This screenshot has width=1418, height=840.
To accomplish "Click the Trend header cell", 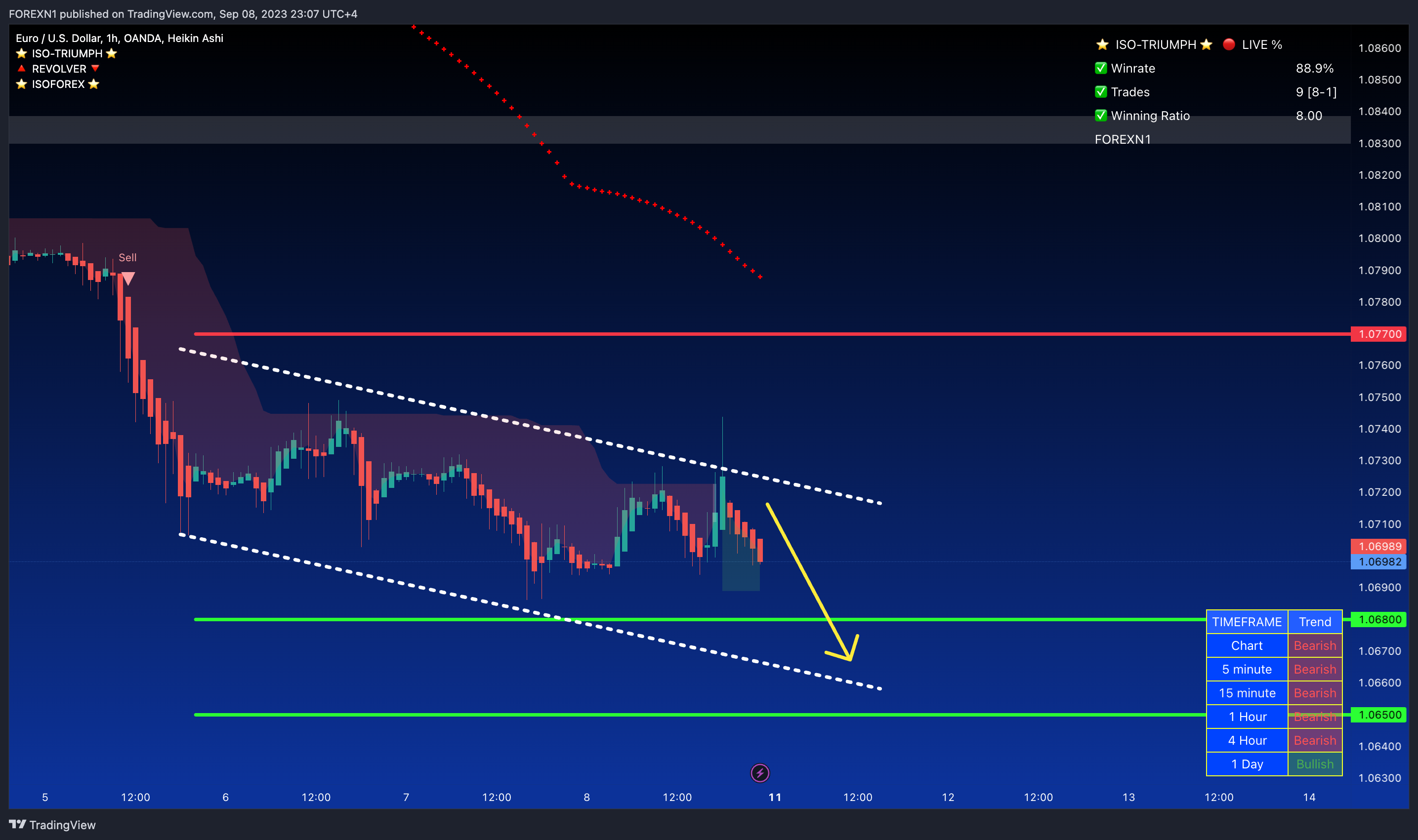I will point(1314,622).
